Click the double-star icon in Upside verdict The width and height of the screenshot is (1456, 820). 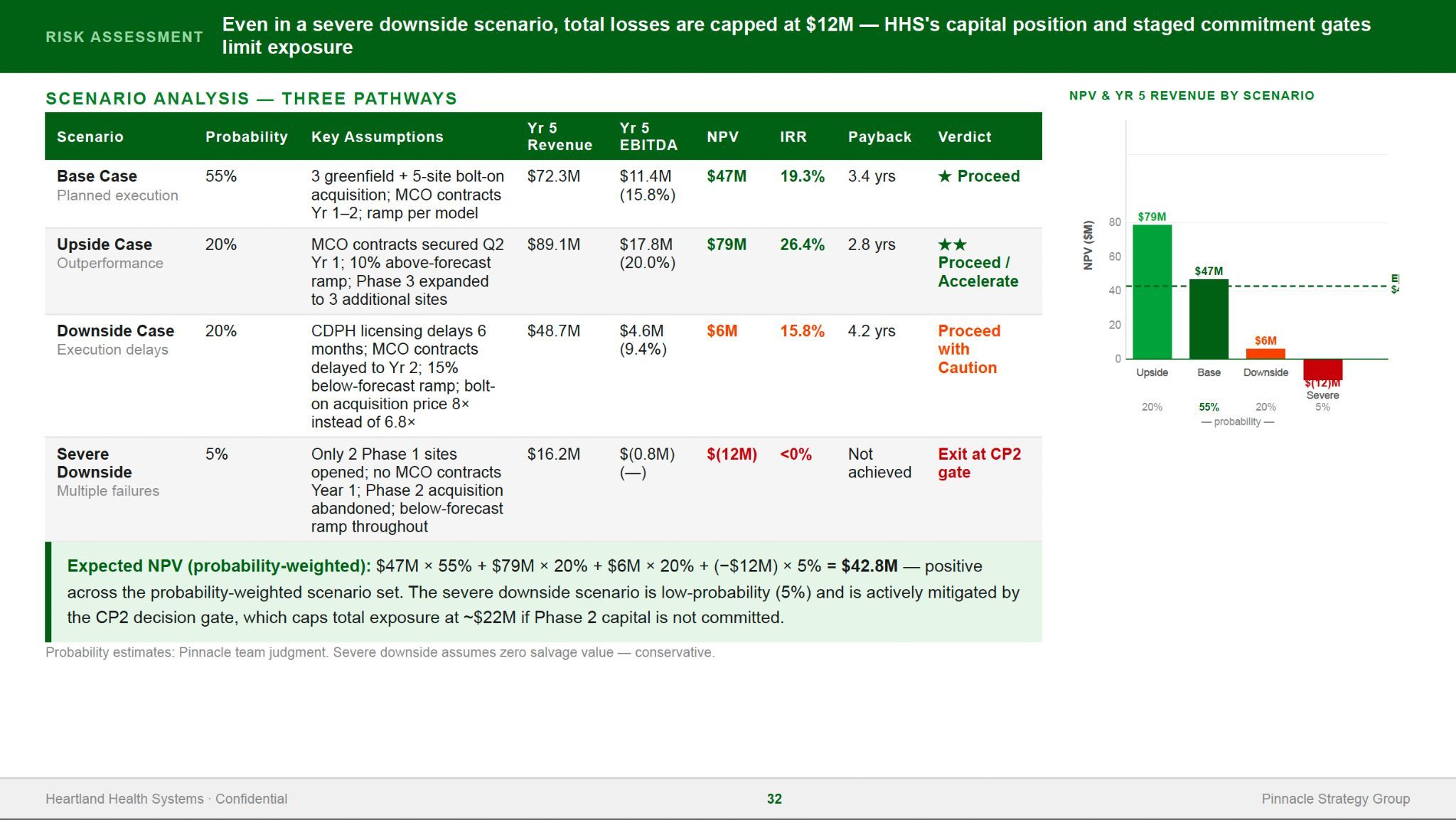pyautogui.click(x=953, y=244)
